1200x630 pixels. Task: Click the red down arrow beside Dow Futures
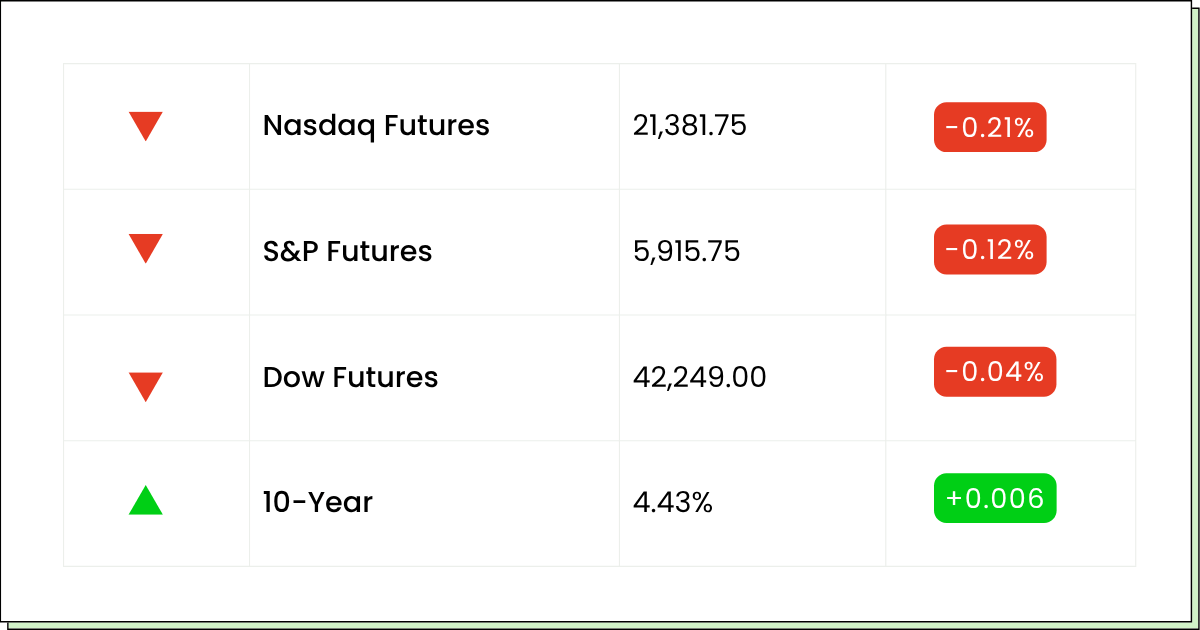pyautogui.click(x=146, y=387)
